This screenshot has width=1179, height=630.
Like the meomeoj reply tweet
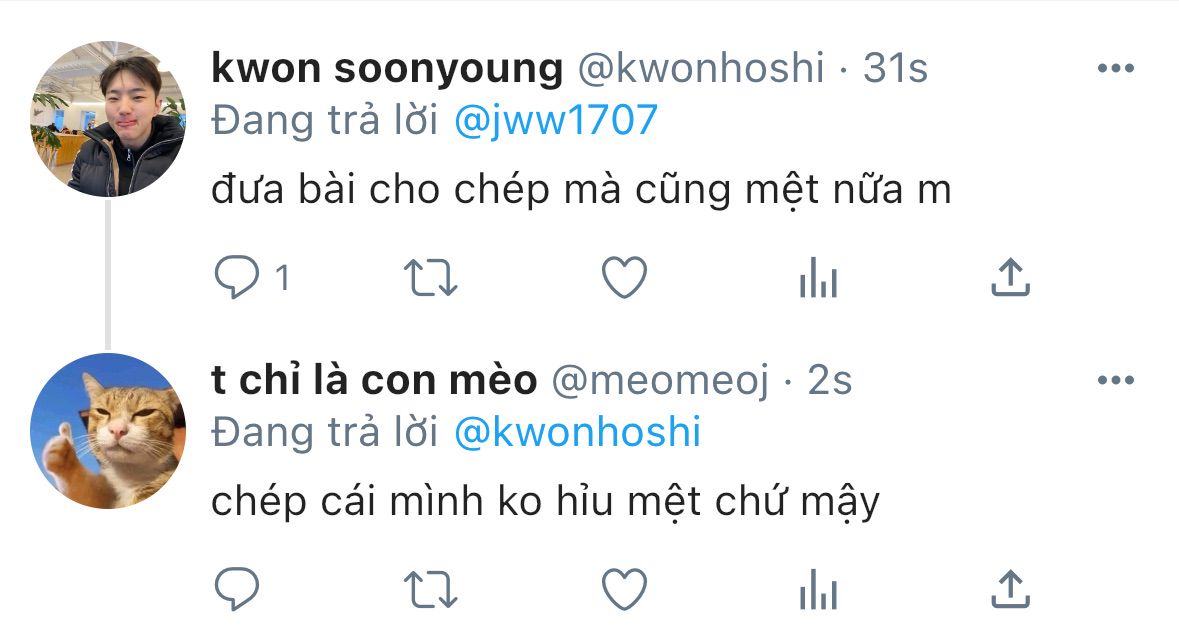(625, 589)
